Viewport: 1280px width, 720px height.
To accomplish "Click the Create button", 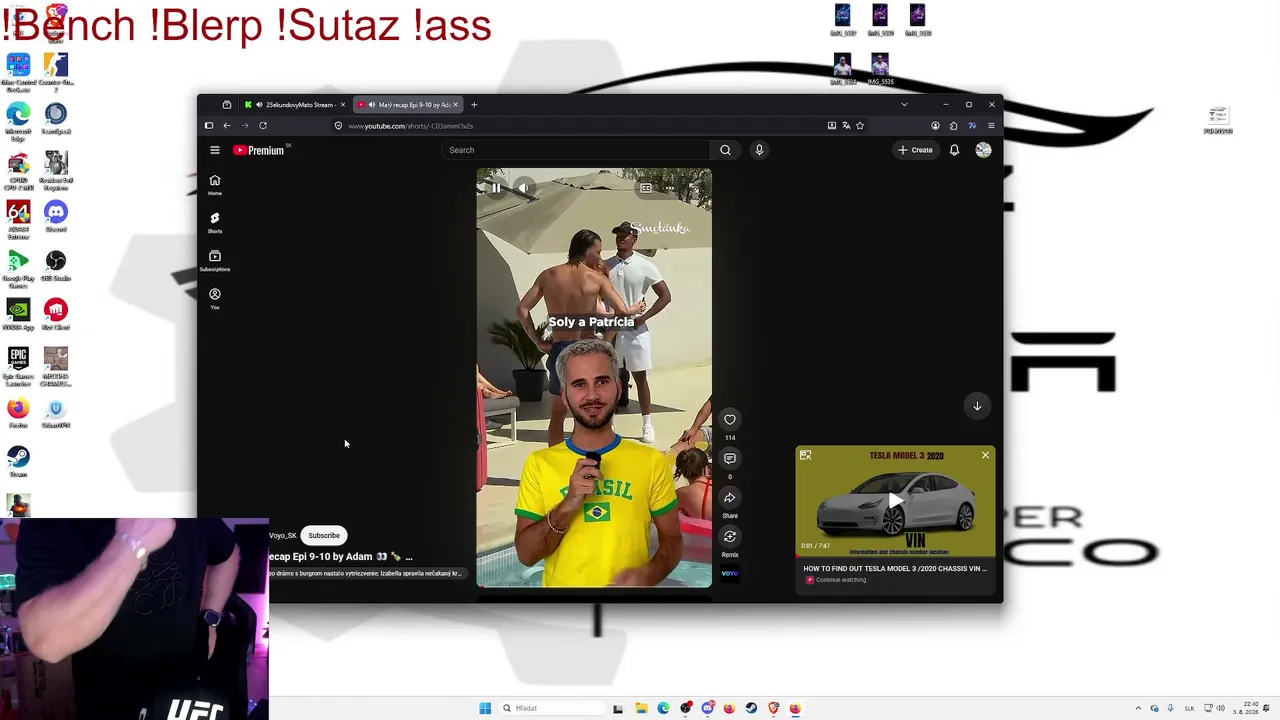I will click(915, 150).
